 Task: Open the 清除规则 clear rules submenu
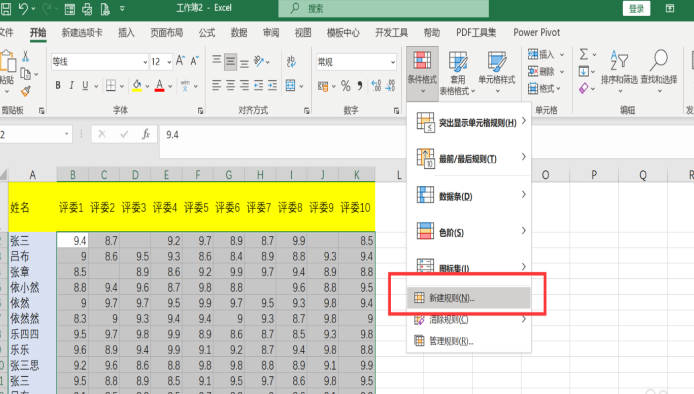click(469, 319)
